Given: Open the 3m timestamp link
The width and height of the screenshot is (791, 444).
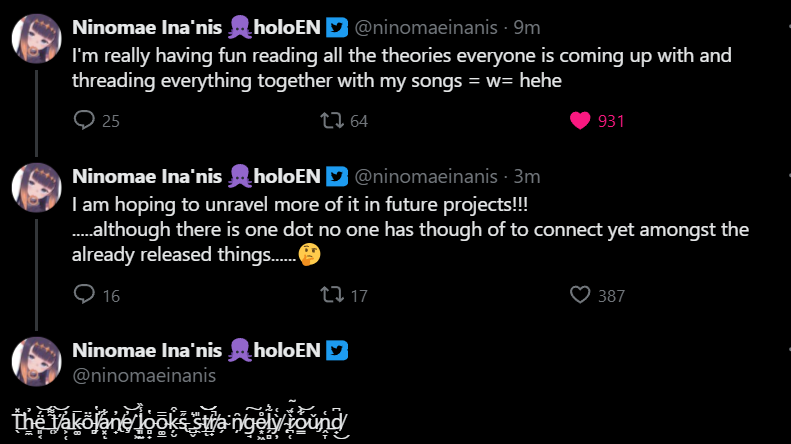Looking at the screenshot, I should (527, 177).
